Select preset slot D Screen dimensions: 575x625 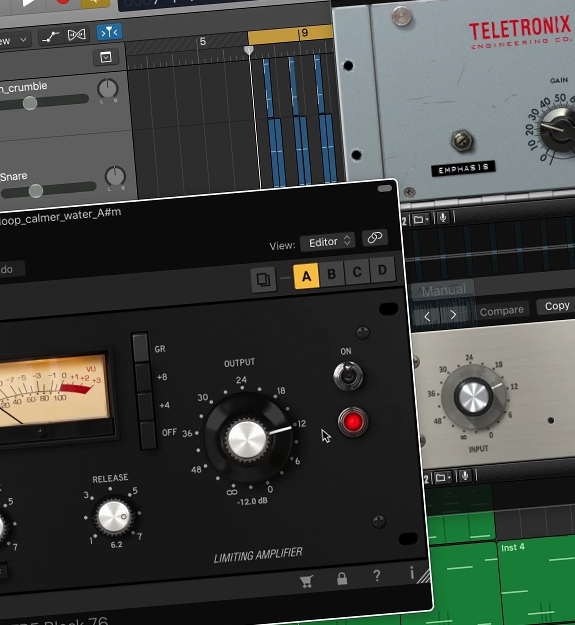click(382, 270)
